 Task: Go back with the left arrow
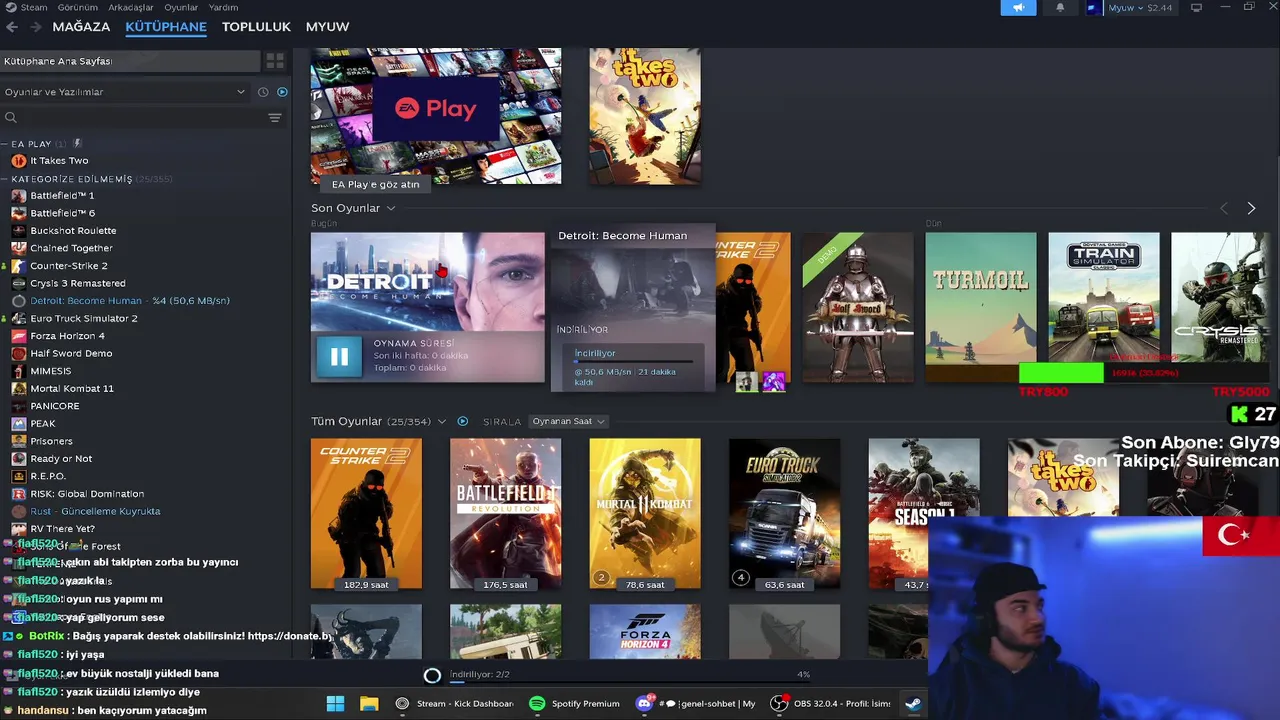pos(12,27)
